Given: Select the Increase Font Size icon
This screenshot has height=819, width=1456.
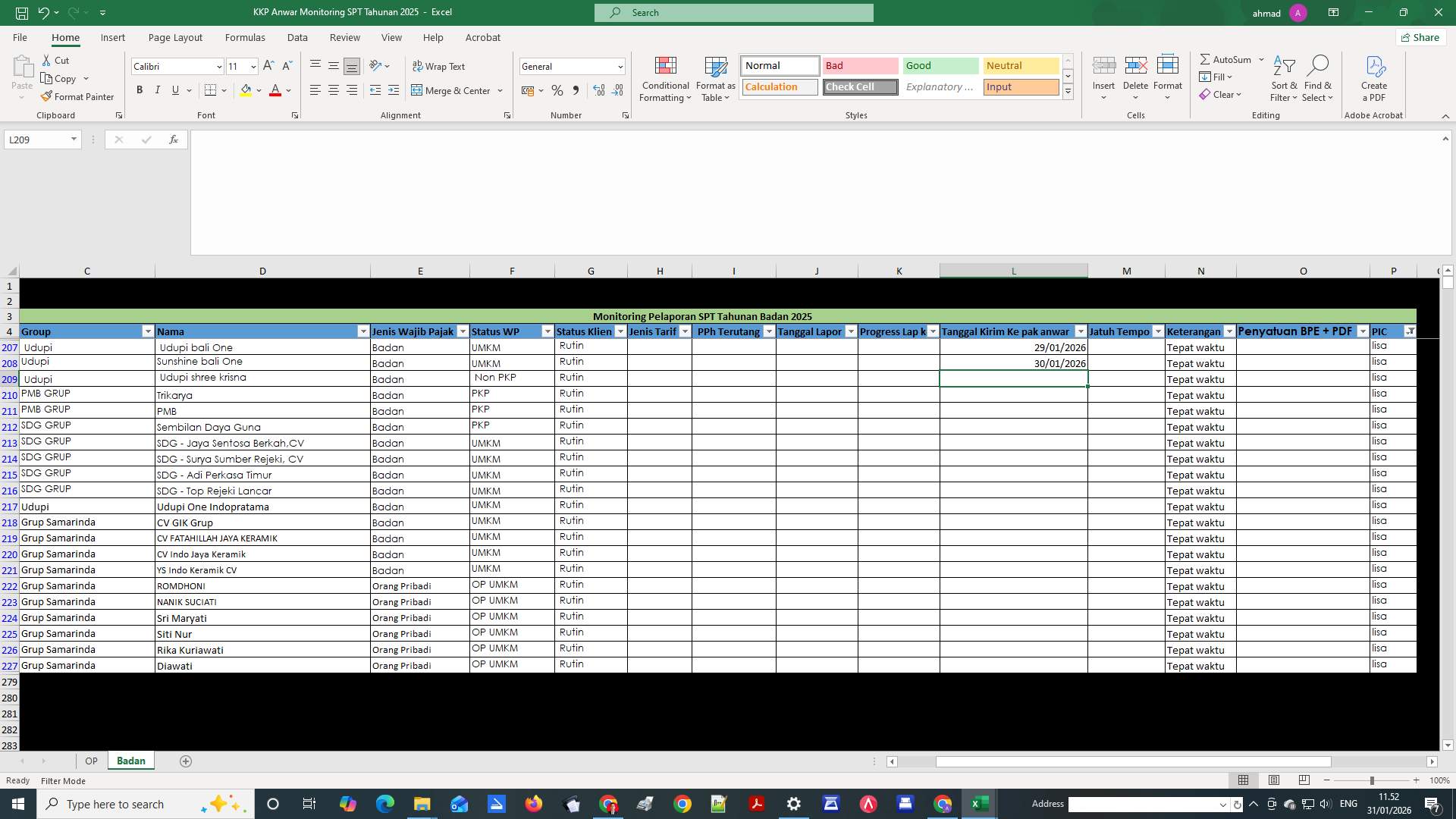Looking at the screenshot, I should 268,66.
